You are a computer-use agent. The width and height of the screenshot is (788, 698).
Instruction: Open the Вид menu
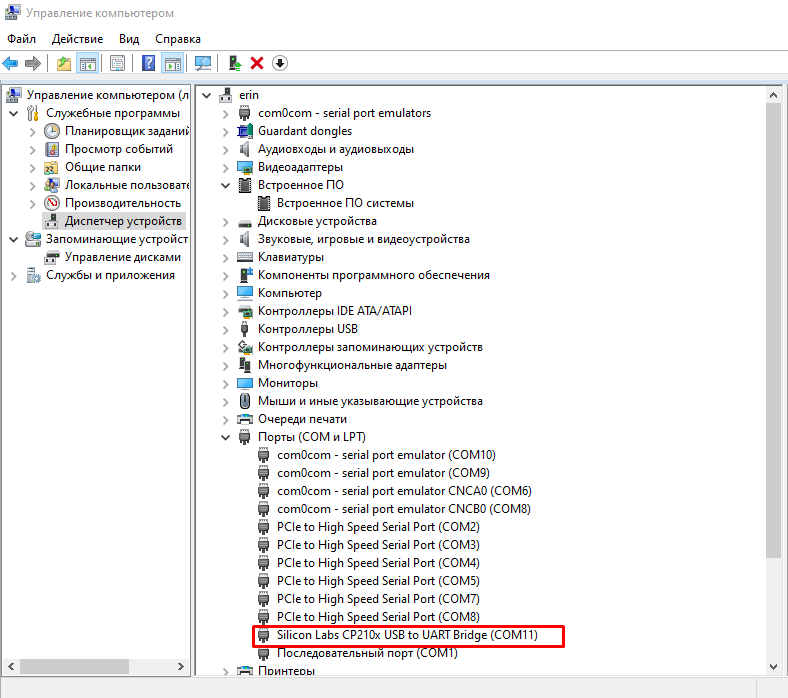[x=129, y=39]
